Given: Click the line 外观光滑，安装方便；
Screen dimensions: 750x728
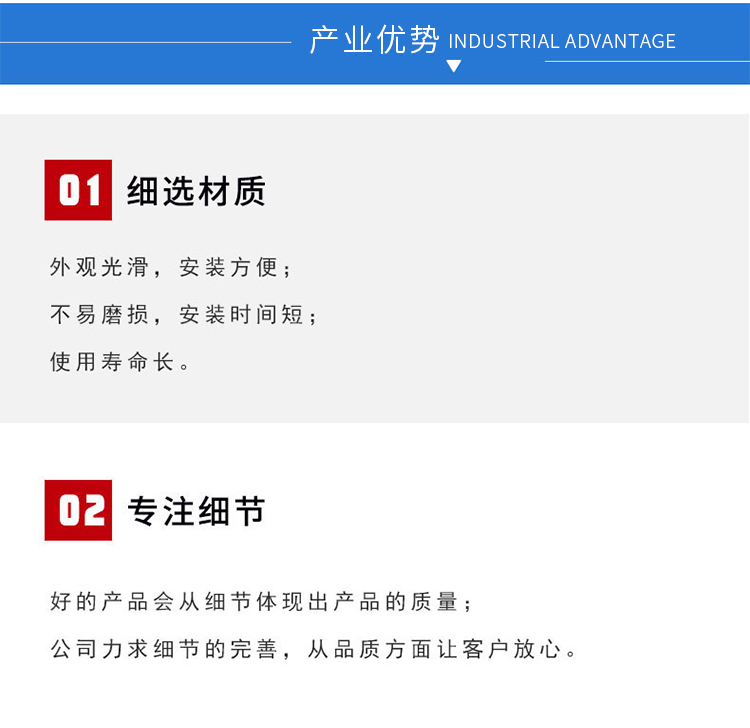Looking at the screenshot, I should coord(171,267).
